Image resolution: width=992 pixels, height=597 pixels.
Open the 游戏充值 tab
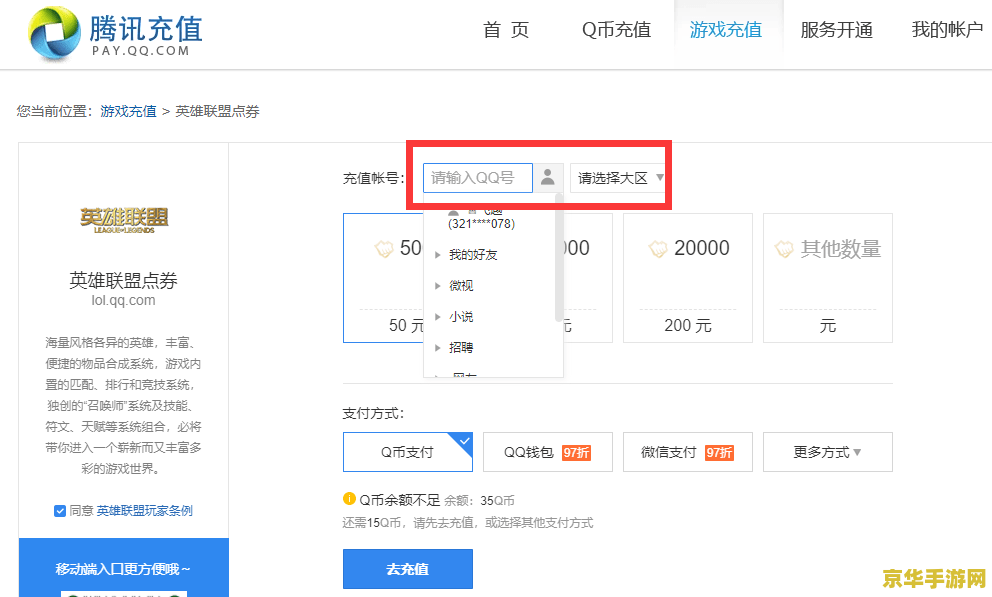726,30
